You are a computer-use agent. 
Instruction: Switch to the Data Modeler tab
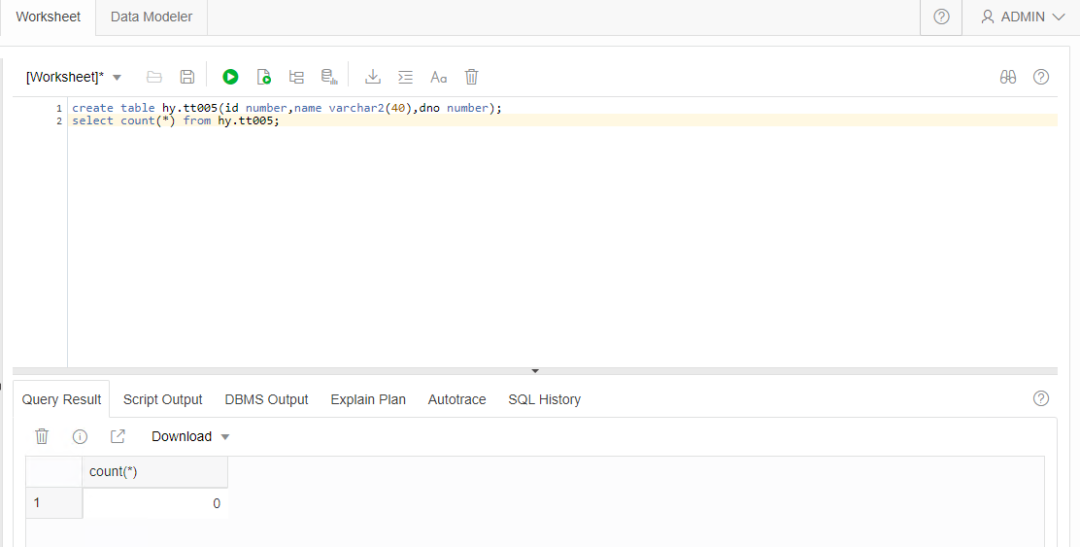[152, 17]
